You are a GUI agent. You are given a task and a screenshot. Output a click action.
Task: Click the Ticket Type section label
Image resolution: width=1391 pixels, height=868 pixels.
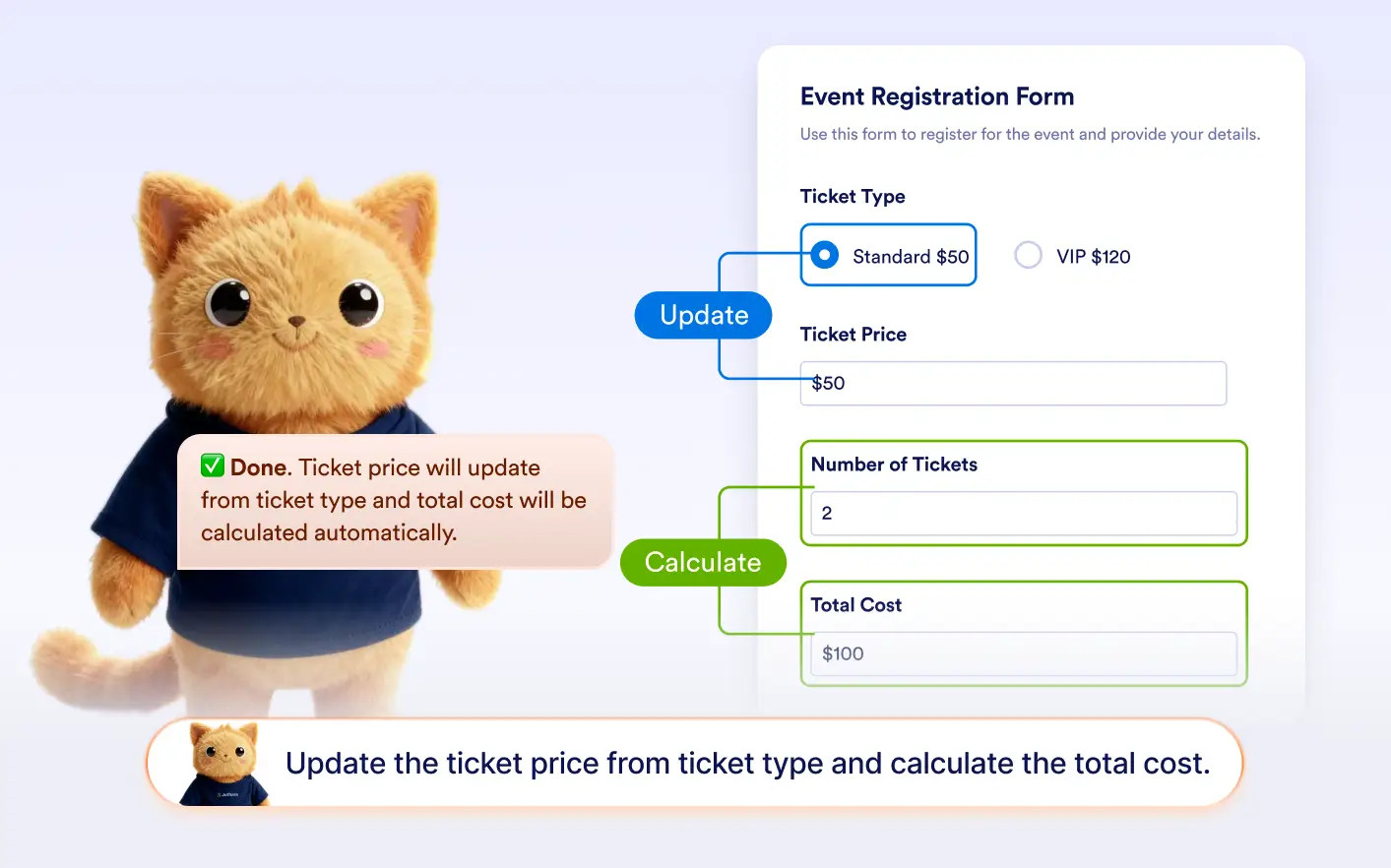[x=853, y=196]
